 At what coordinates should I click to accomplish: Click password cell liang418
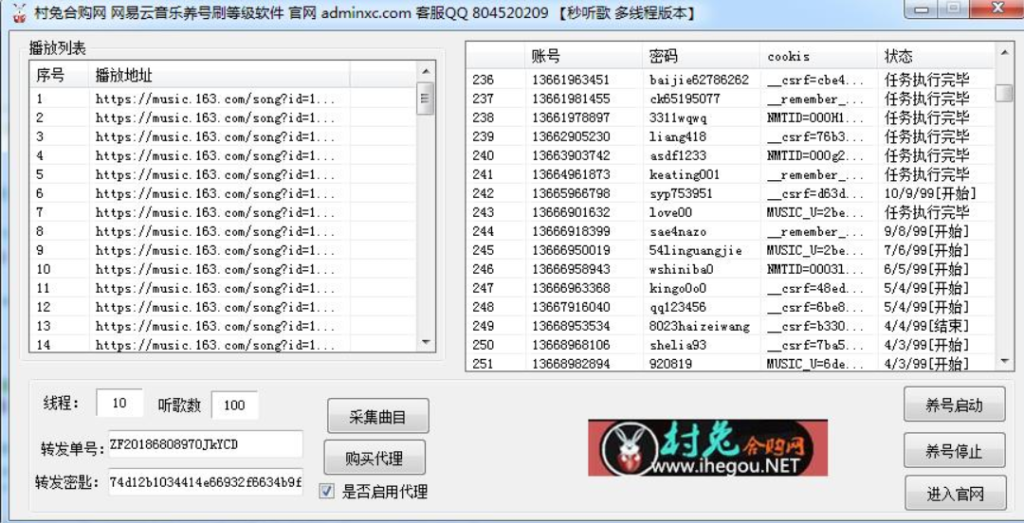(677, 137)
